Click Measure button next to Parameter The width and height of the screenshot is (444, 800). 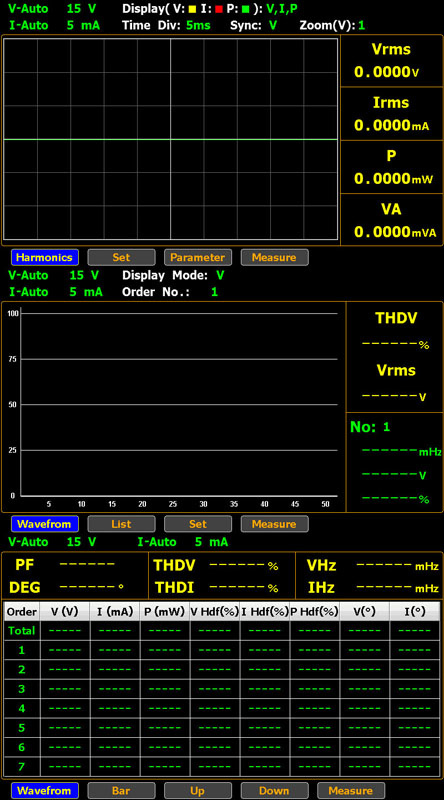(275, 257)
